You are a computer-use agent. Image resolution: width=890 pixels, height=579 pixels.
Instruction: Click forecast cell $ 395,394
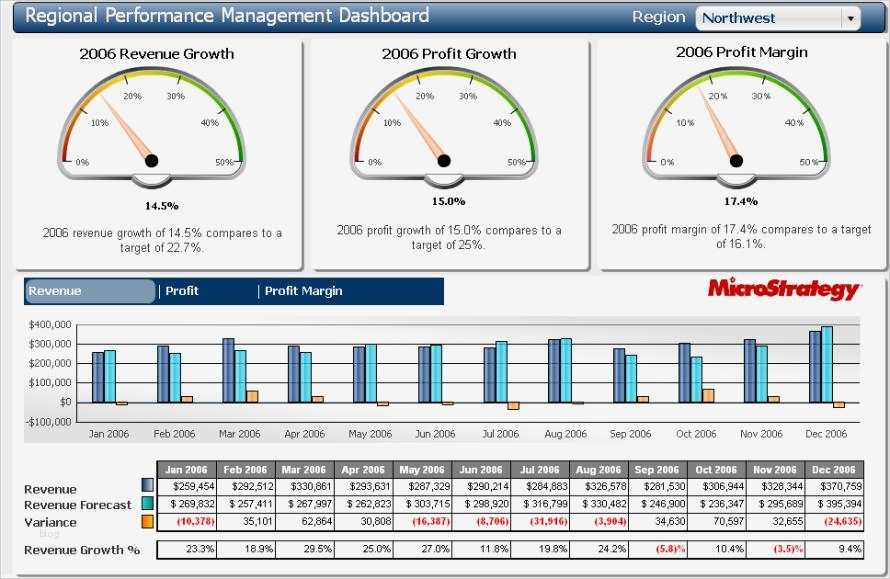click(834, 504)
